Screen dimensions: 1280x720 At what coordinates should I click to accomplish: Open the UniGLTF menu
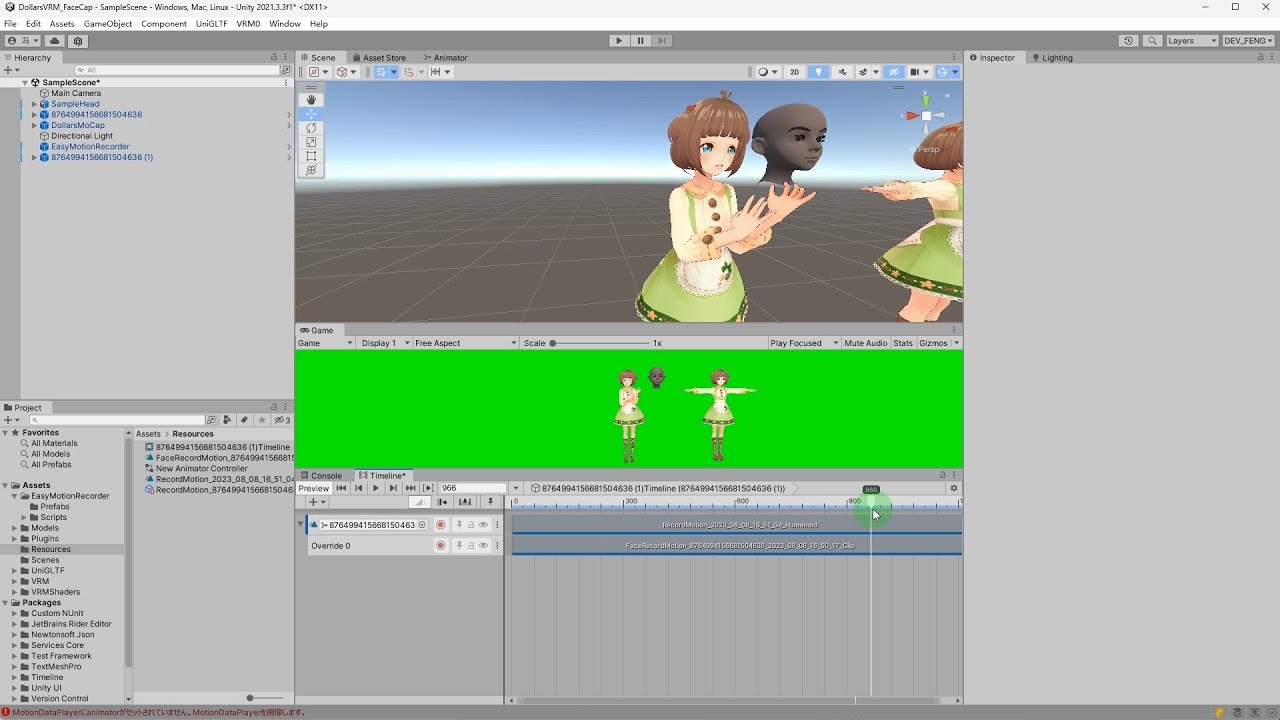pyautogui.click(x=211, y=24)
